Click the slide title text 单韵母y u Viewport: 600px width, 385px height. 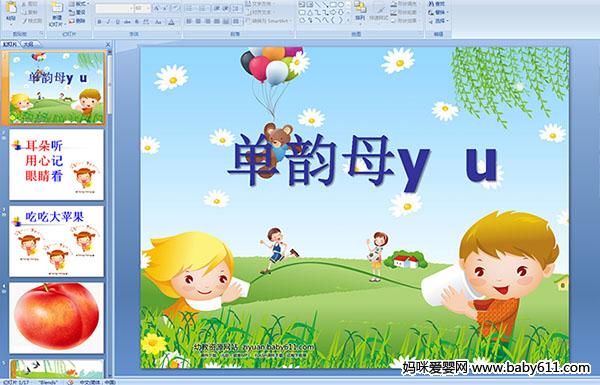(364, 161)
